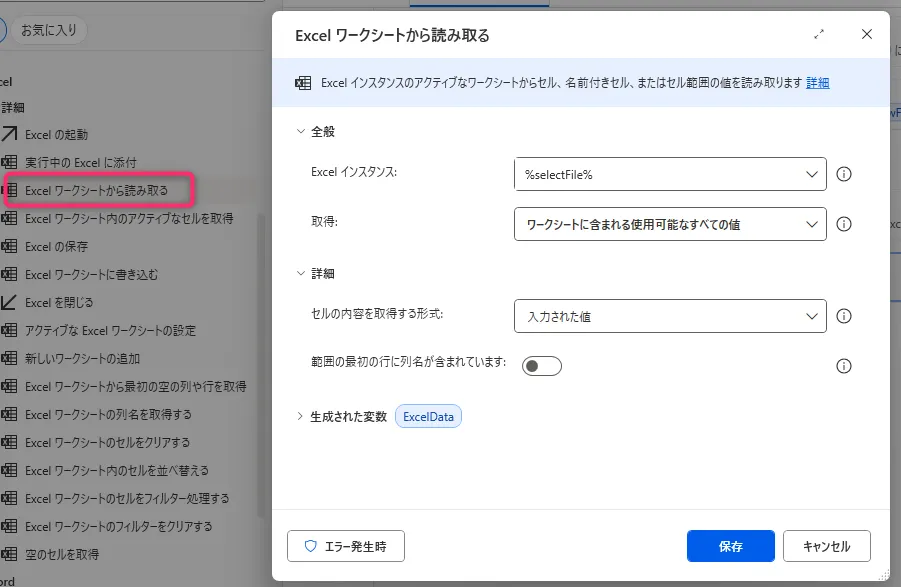The height and width of the screenshot is (587, 901).
Task: Click the エラー発生時 button
Action: coord(346,547)
